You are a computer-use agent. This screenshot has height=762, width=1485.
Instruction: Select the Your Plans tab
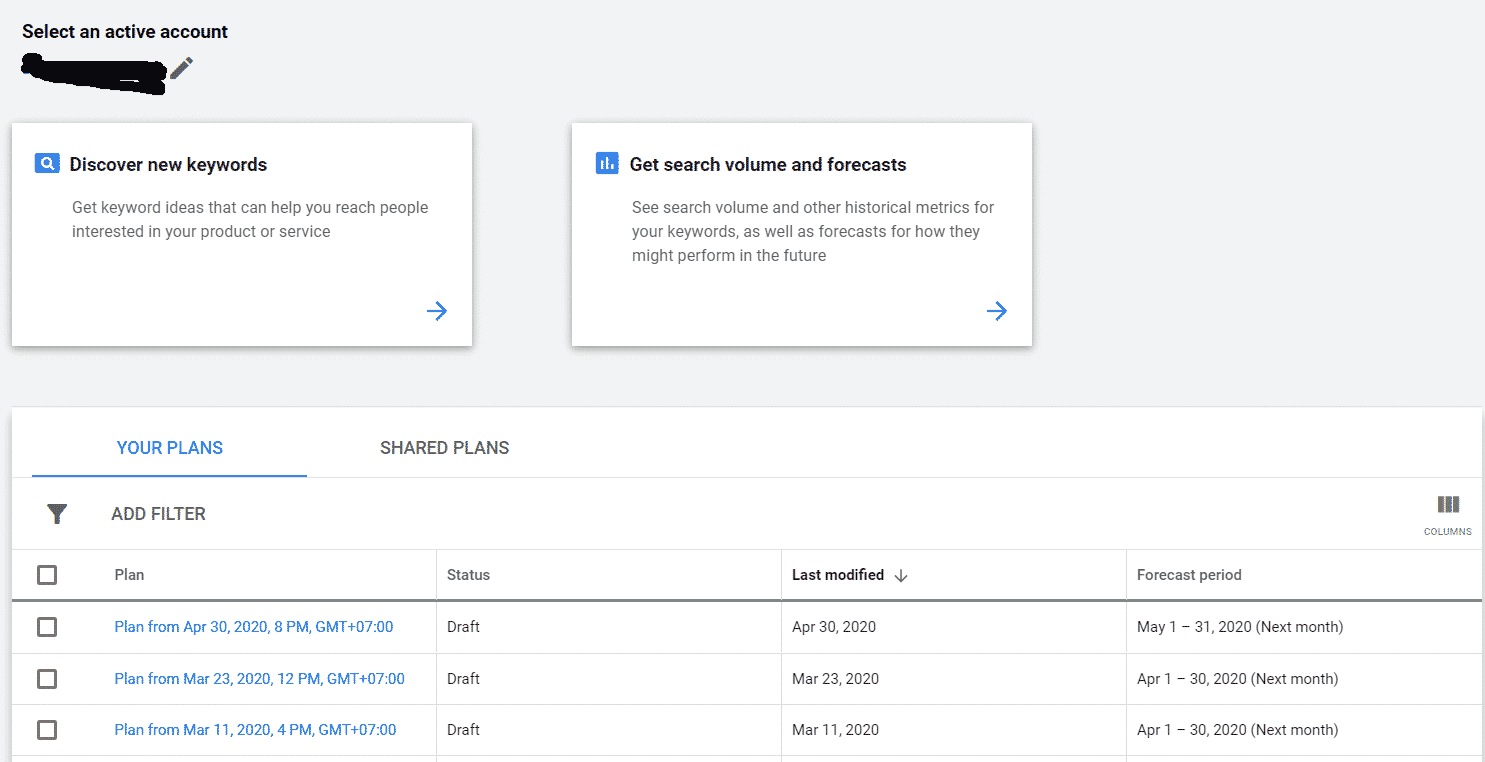pos(170,448)
